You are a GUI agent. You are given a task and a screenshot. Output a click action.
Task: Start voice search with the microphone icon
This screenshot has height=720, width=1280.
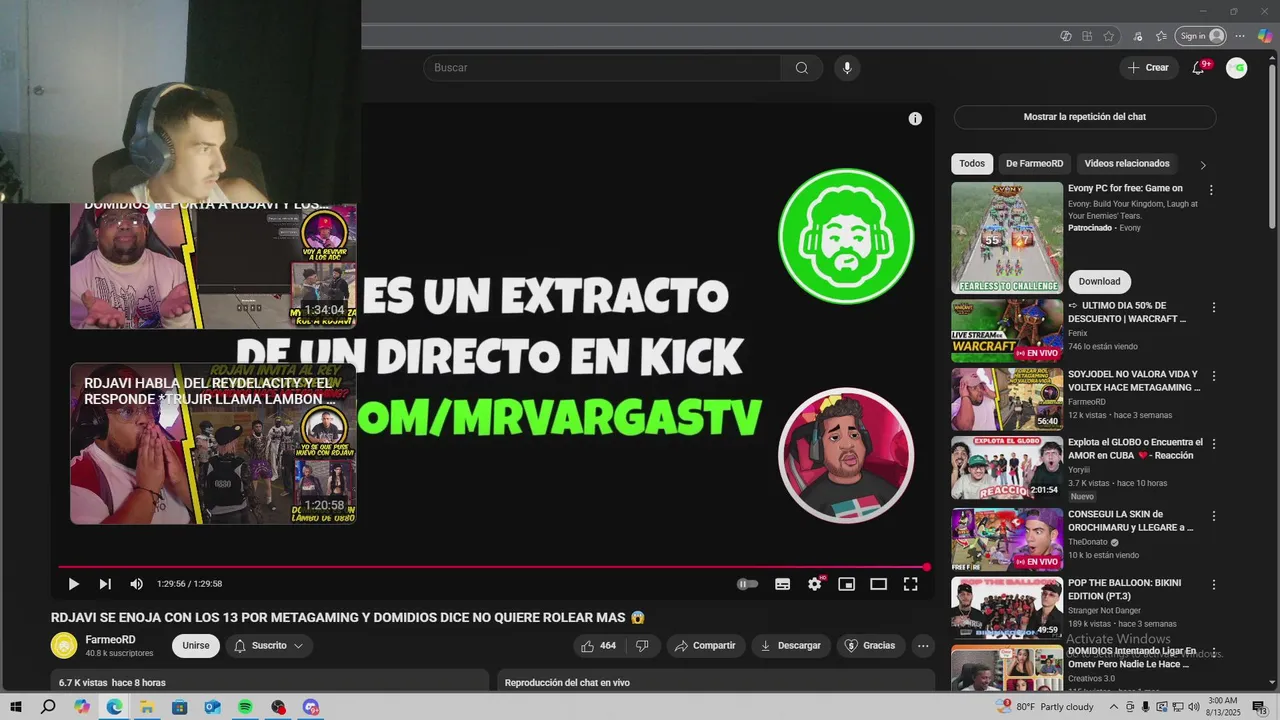847,68
